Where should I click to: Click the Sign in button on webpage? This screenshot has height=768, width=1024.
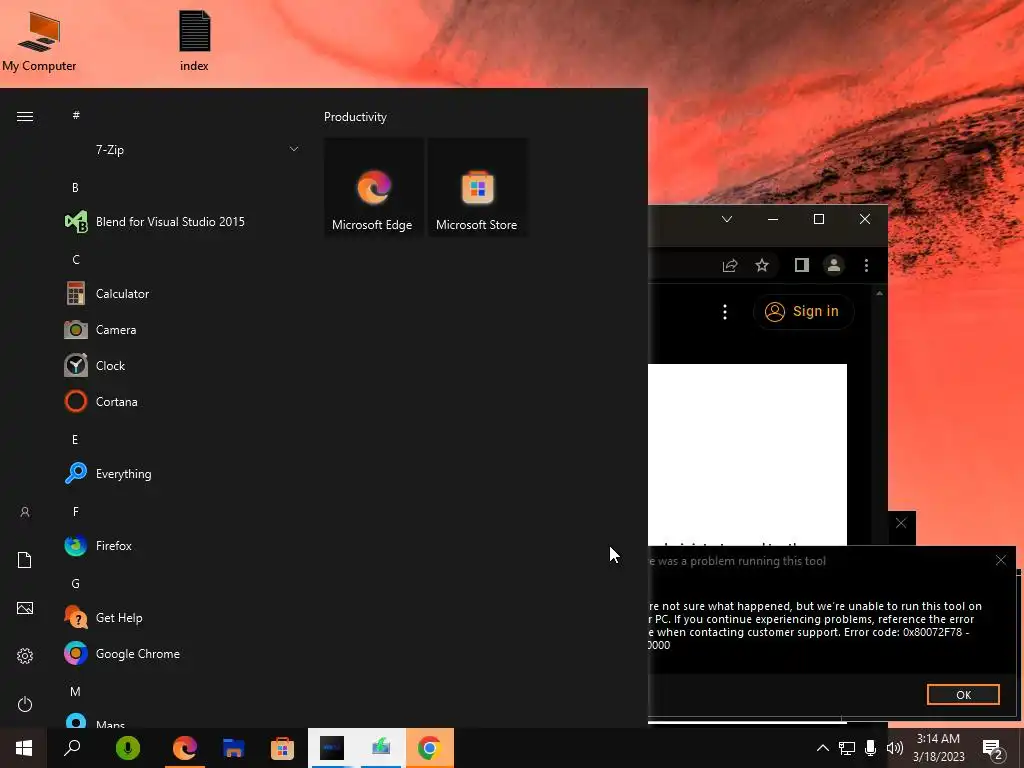pyautogui.click(x=803, y=312)
